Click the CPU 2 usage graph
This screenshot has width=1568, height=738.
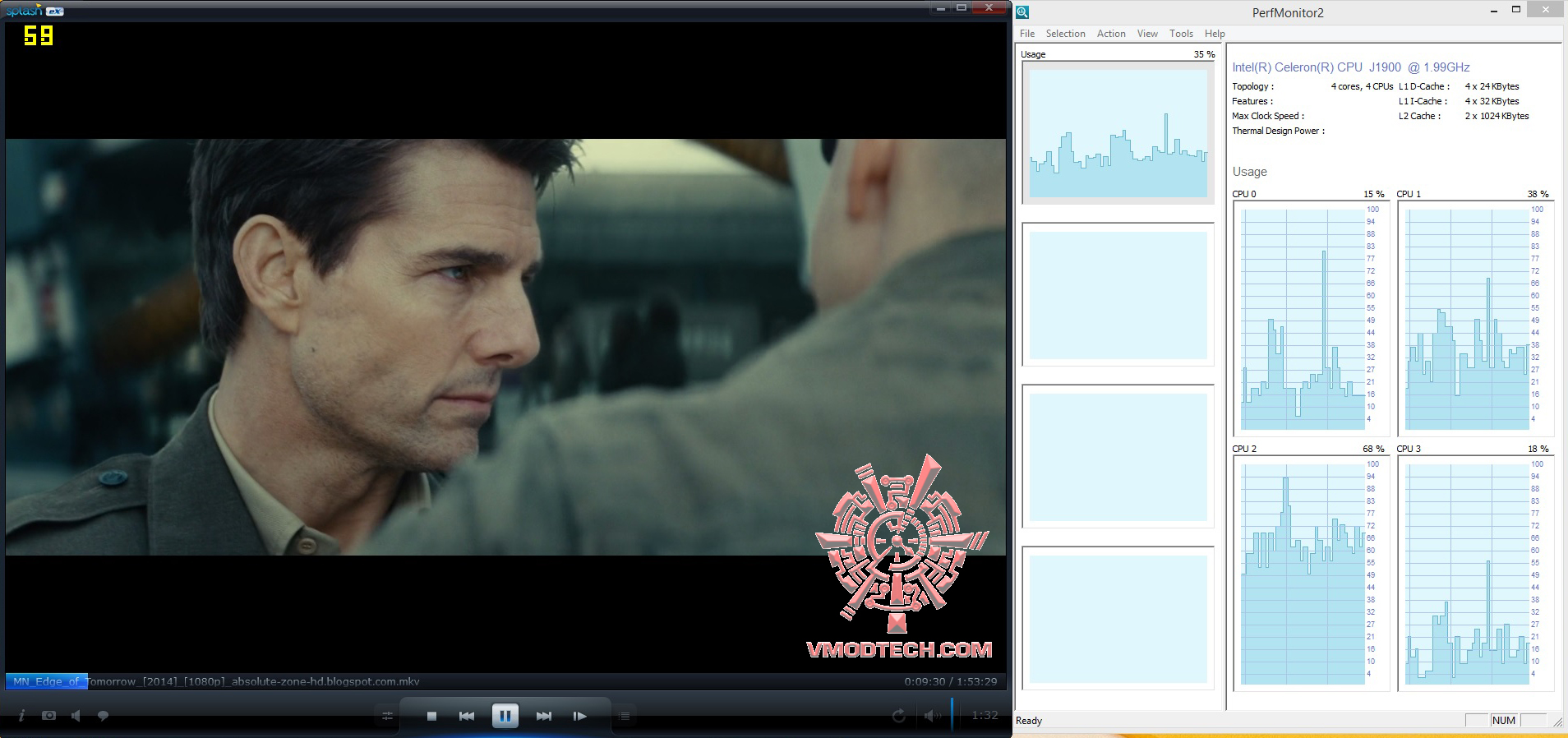click(x=1310, y=574)
